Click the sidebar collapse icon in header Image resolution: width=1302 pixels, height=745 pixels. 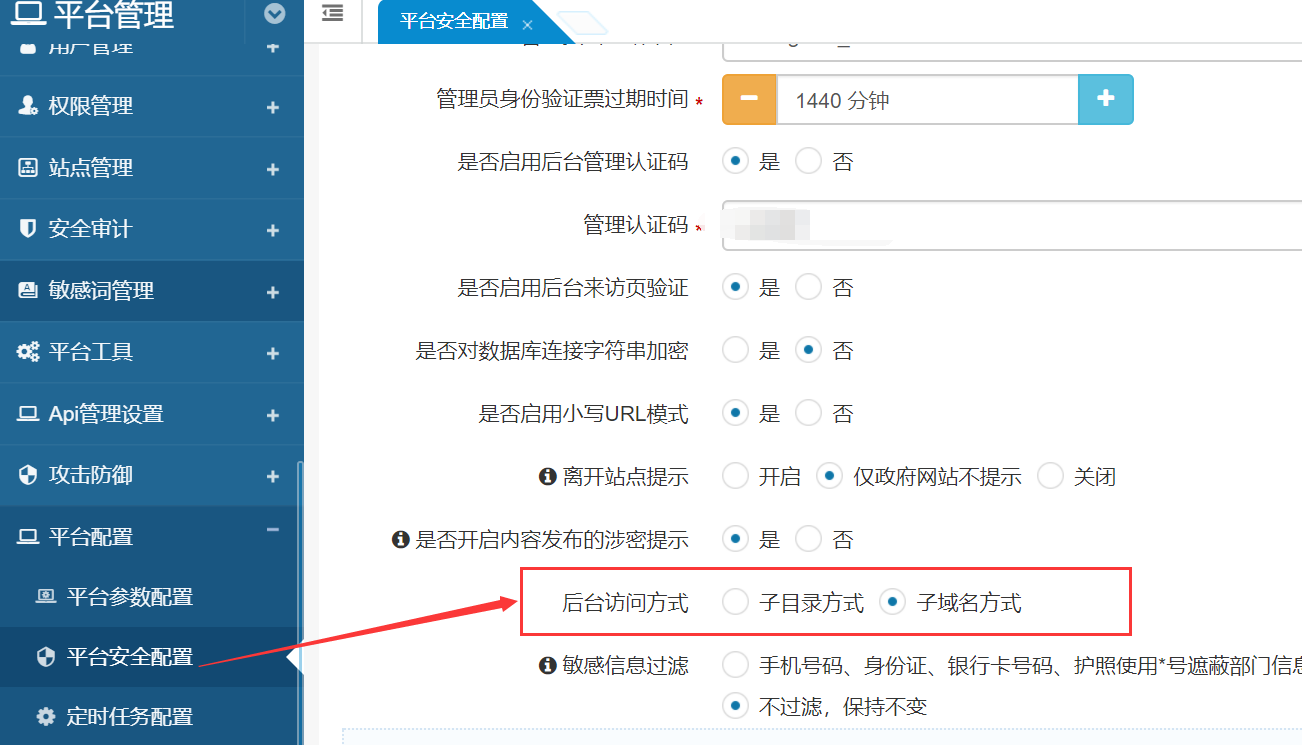333,13
